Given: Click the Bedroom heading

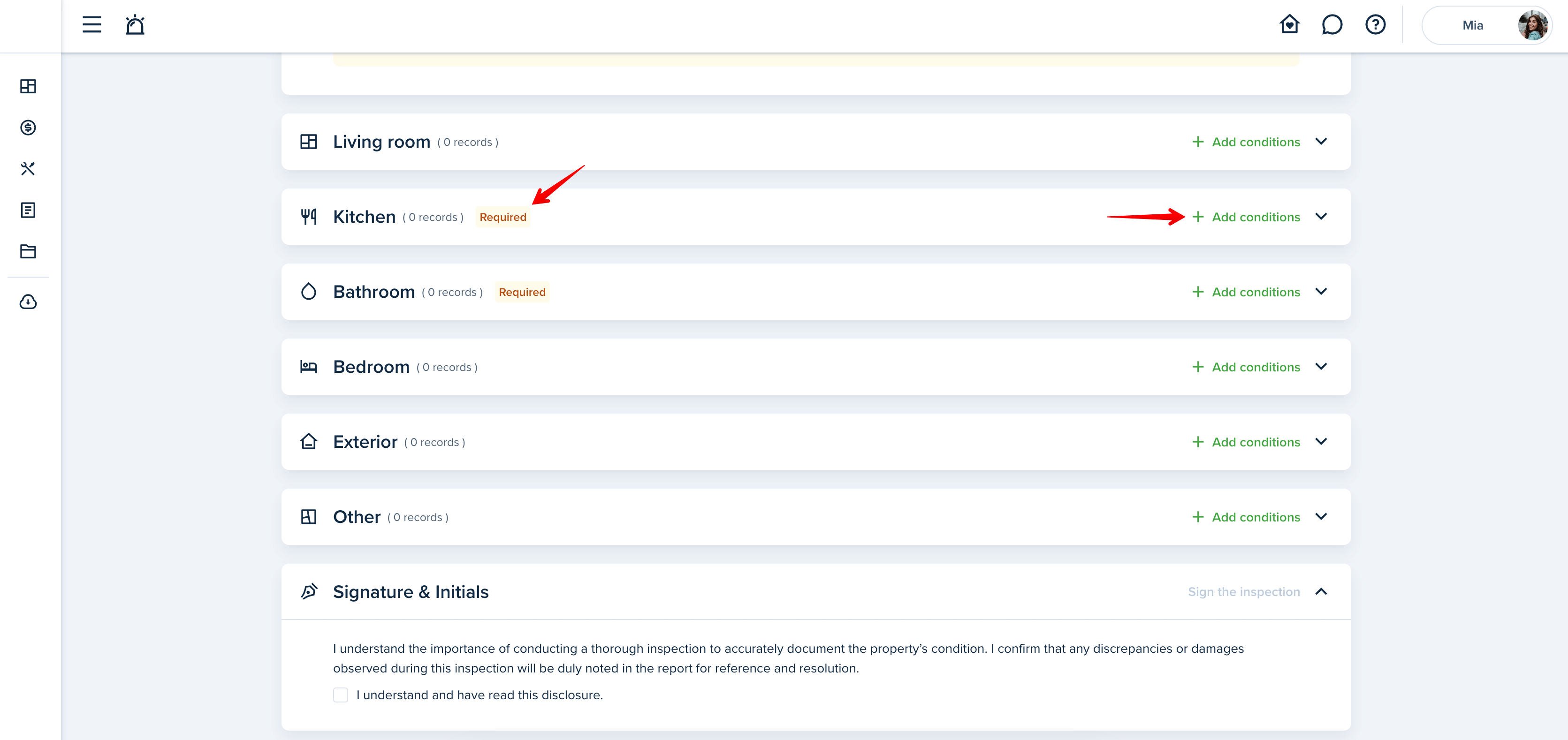Looking at the screenshot, I should pos(371,367).
